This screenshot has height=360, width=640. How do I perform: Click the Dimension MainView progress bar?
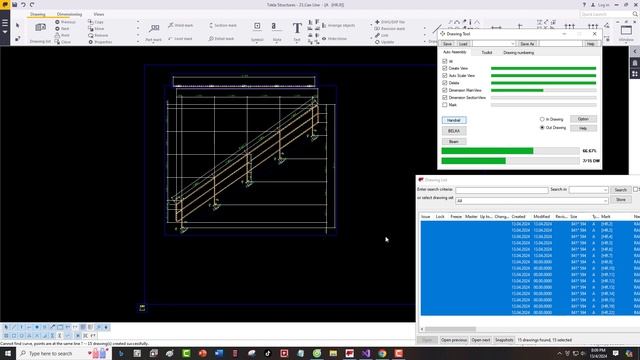tap(543, 90)
